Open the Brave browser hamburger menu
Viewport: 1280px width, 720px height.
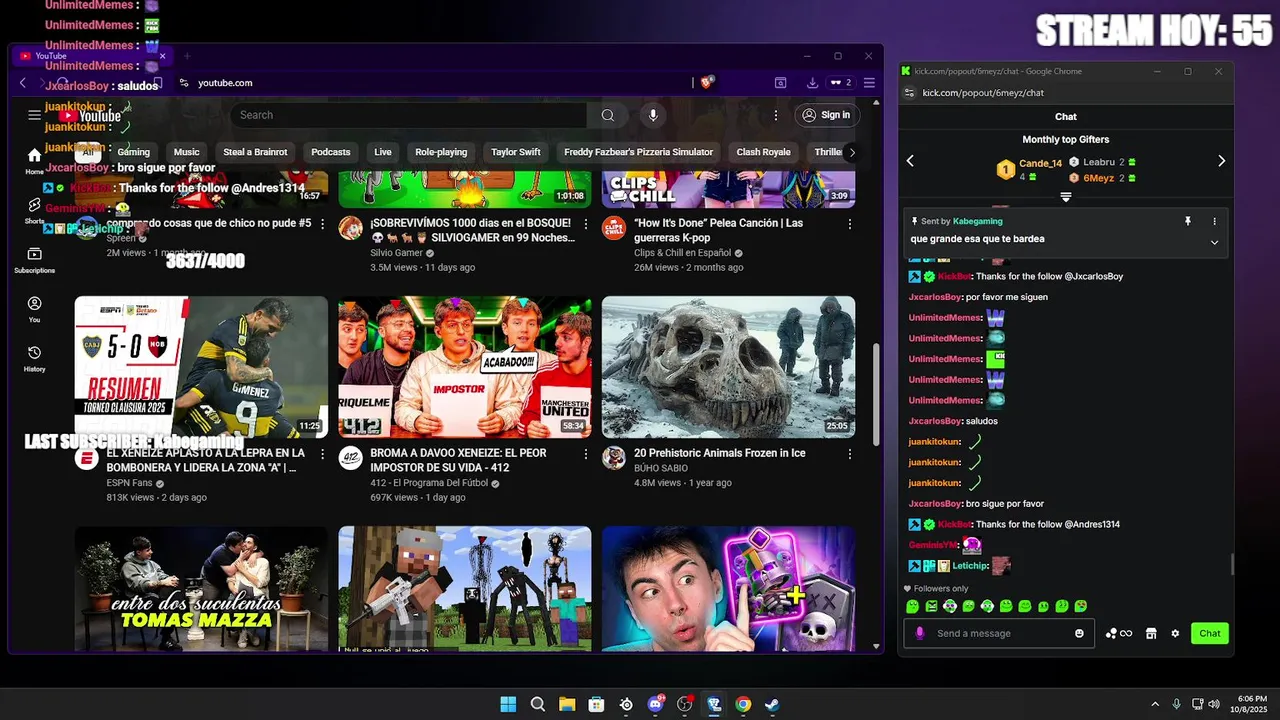coord(869,83)
